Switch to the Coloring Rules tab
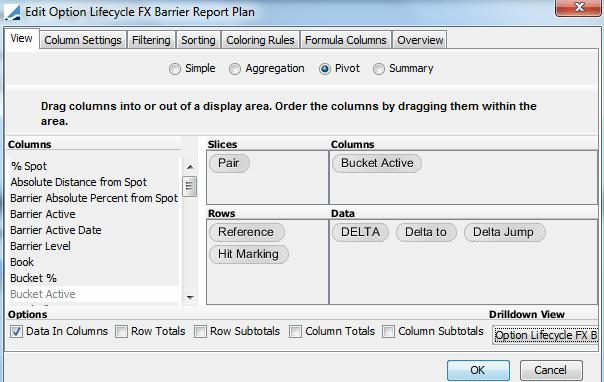This screenshot has height=382, width=604. click(260, 40)
